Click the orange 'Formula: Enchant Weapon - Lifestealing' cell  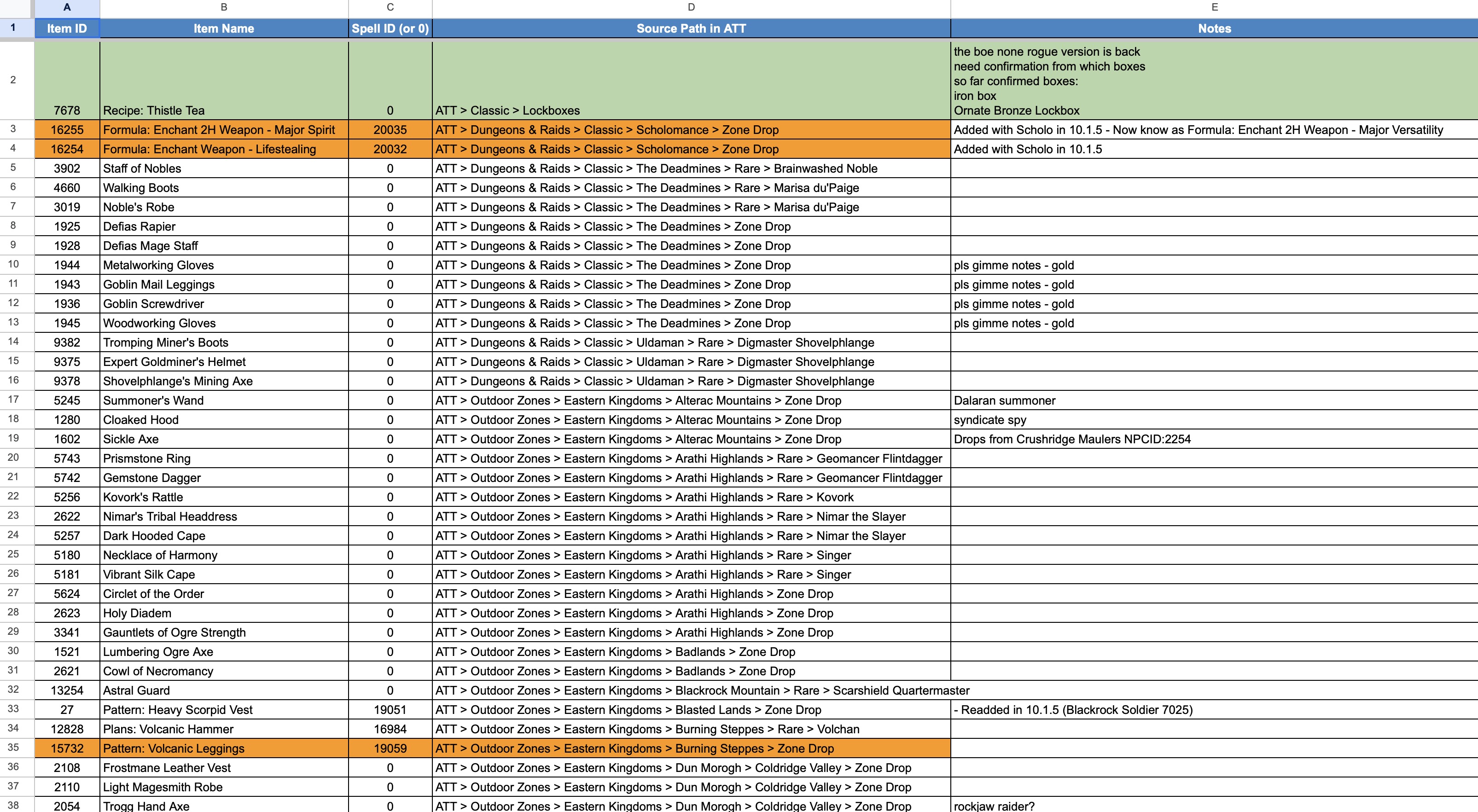224,149
